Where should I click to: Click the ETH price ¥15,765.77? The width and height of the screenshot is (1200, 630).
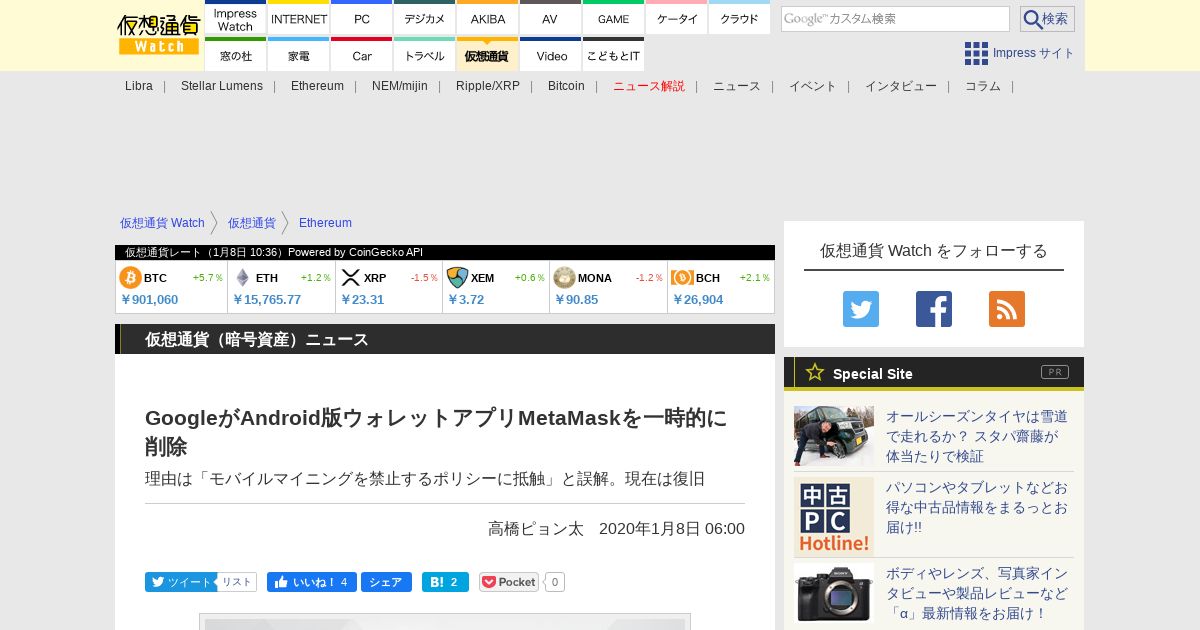(267, 300)
